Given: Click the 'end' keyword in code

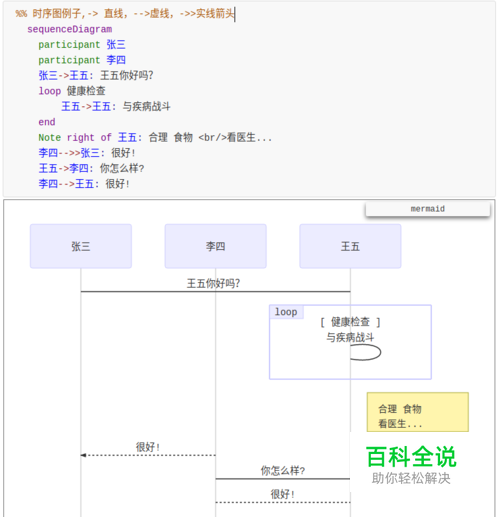Looking at the screenshot, I should pyautogui.click(x=47, y=122).
